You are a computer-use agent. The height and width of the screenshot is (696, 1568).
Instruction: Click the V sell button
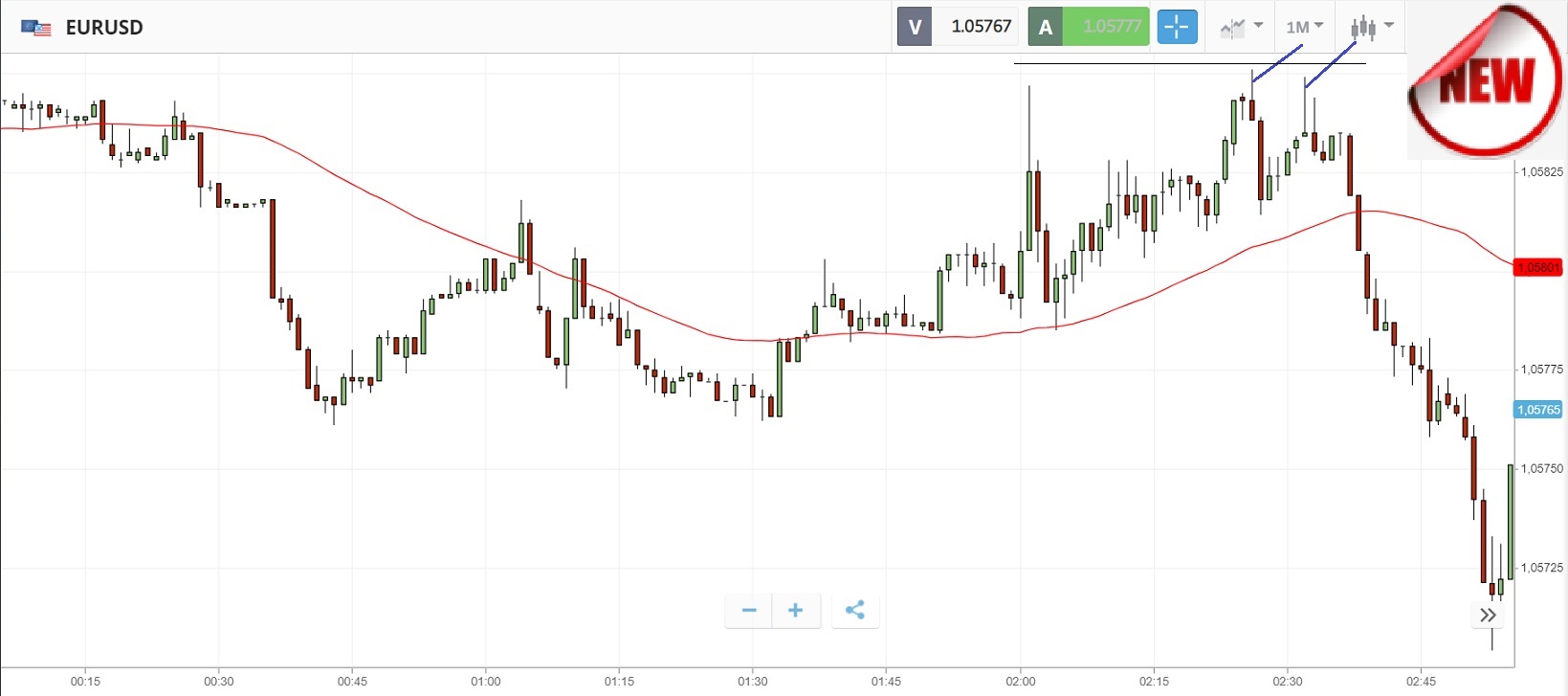click(915, 27)
